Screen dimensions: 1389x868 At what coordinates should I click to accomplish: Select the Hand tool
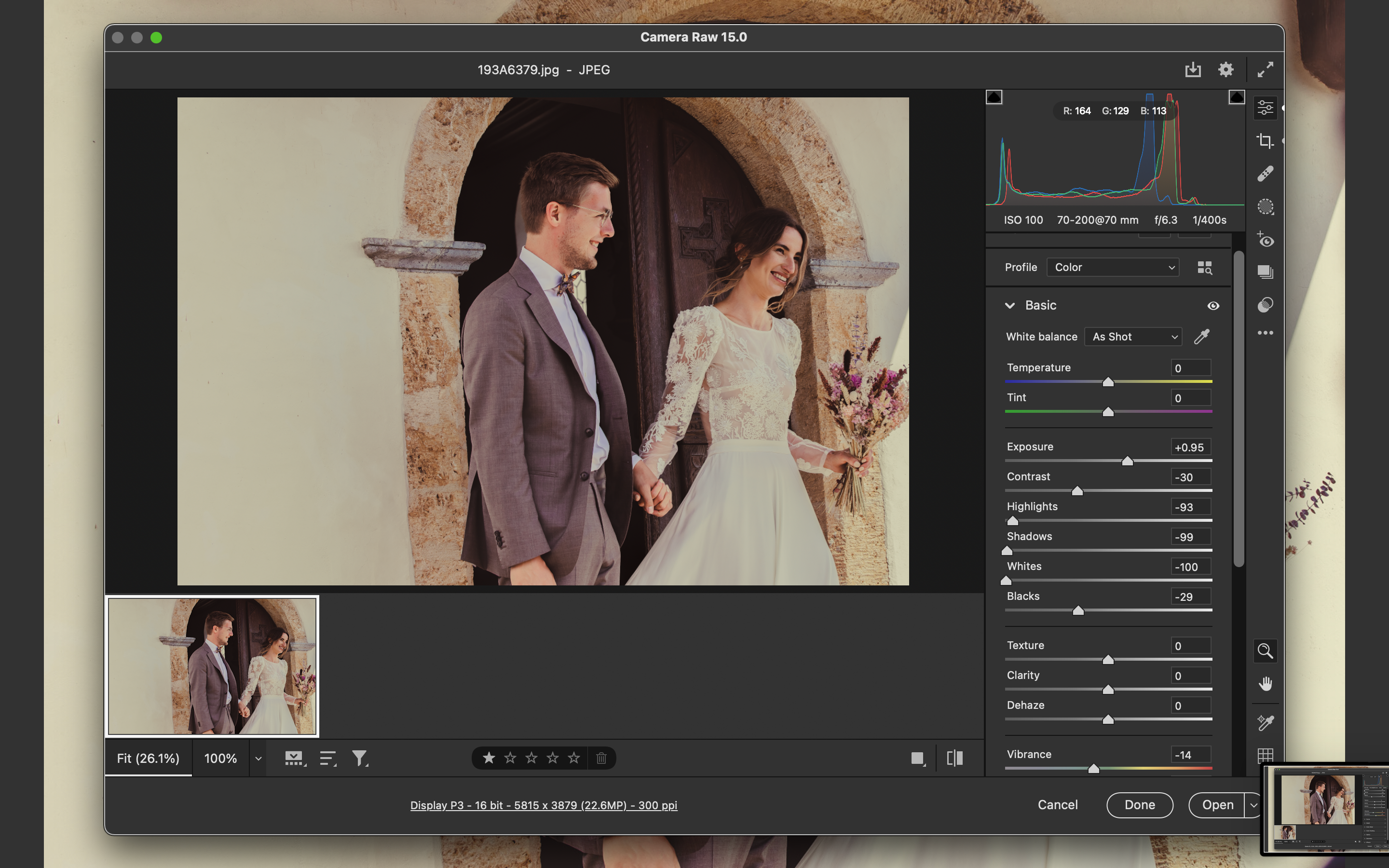pyautogui.click(x=1265, y=684)
